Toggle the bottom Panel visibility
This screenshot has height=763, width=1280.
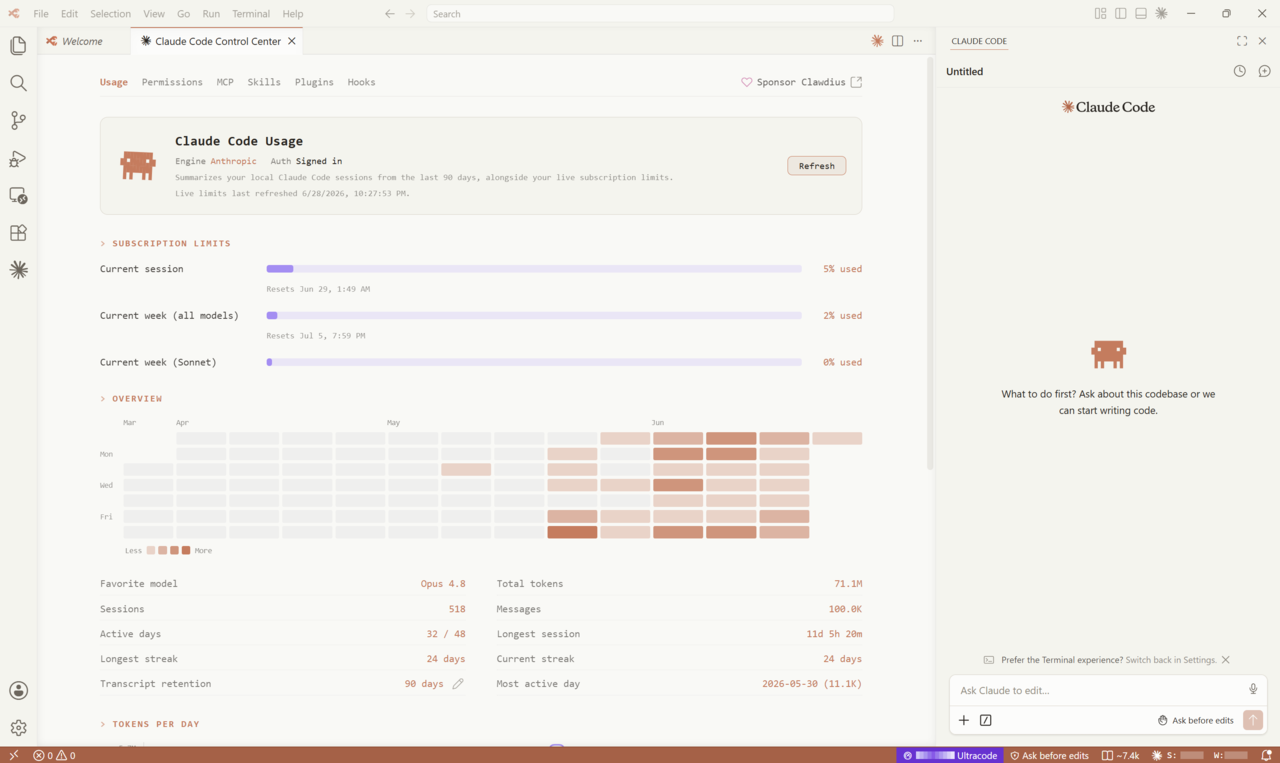pos(1141,14)
